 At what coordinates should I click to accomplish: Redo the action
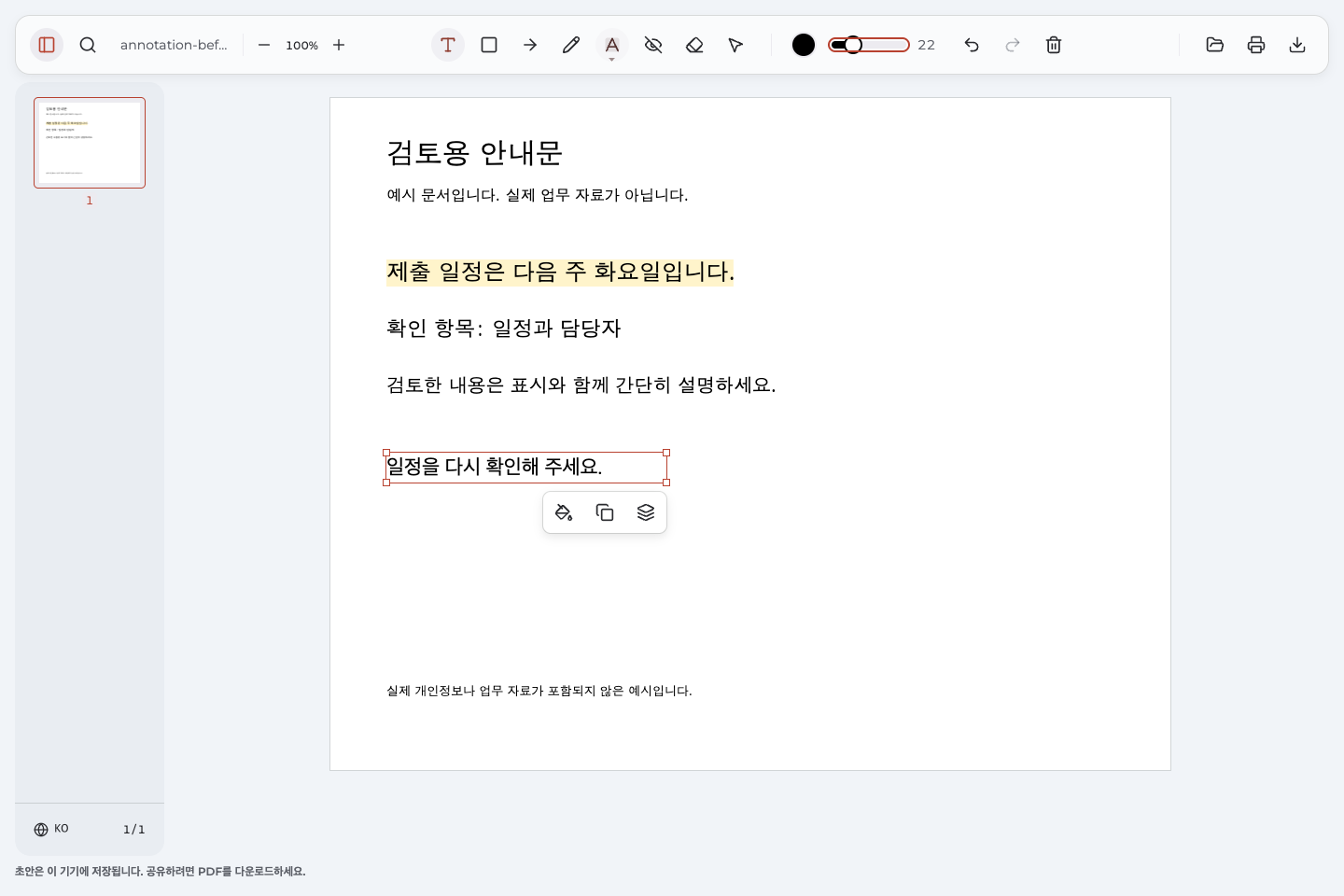pos(1013,45)
